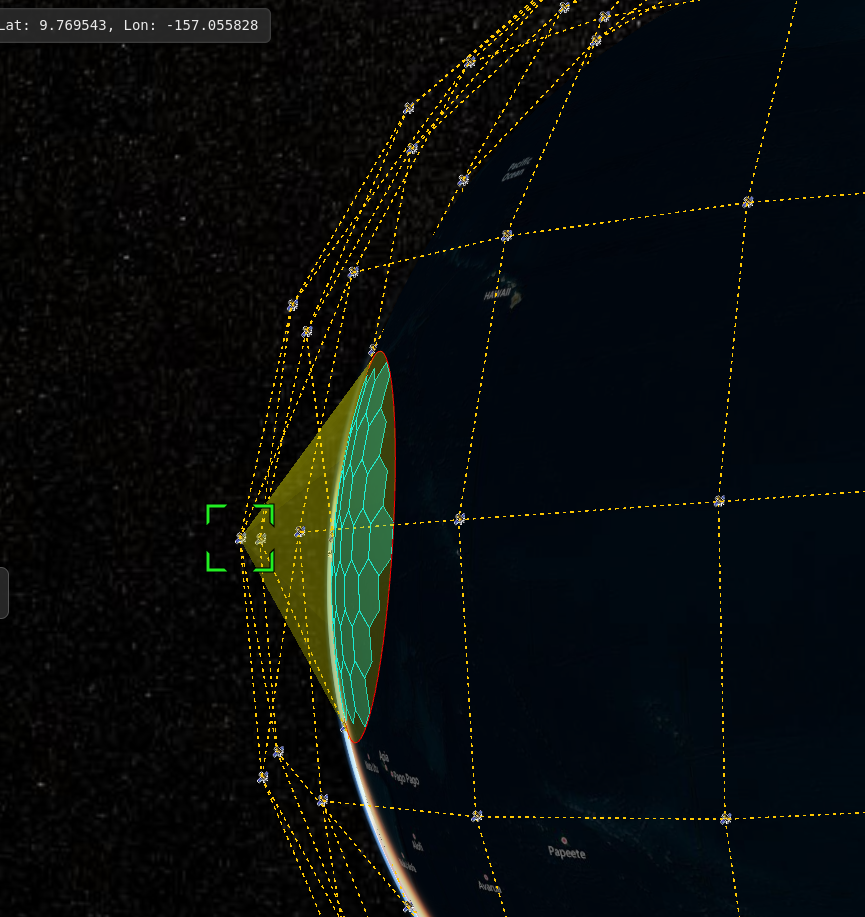The width and height of the screenshot is (865, 917).
Task: Select the satellite at the yellow cone's apex
Action: [x=241, y=538]
